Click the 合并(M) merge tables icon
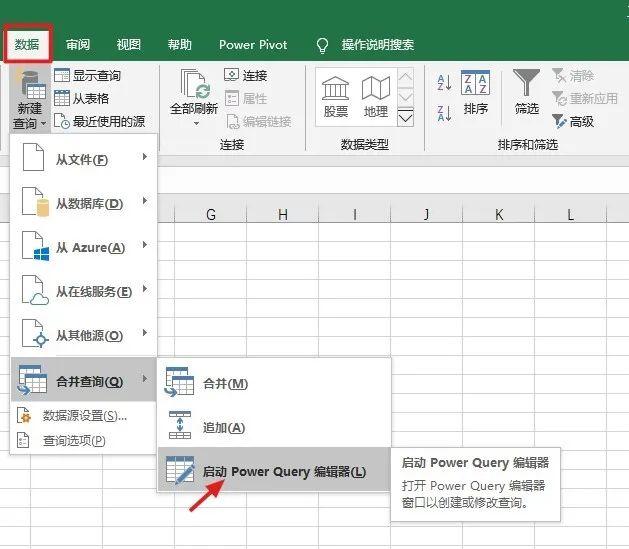Image resolution: width=629 pixels, height=549 pixels. pyautogui.click(x=179, y=381)
